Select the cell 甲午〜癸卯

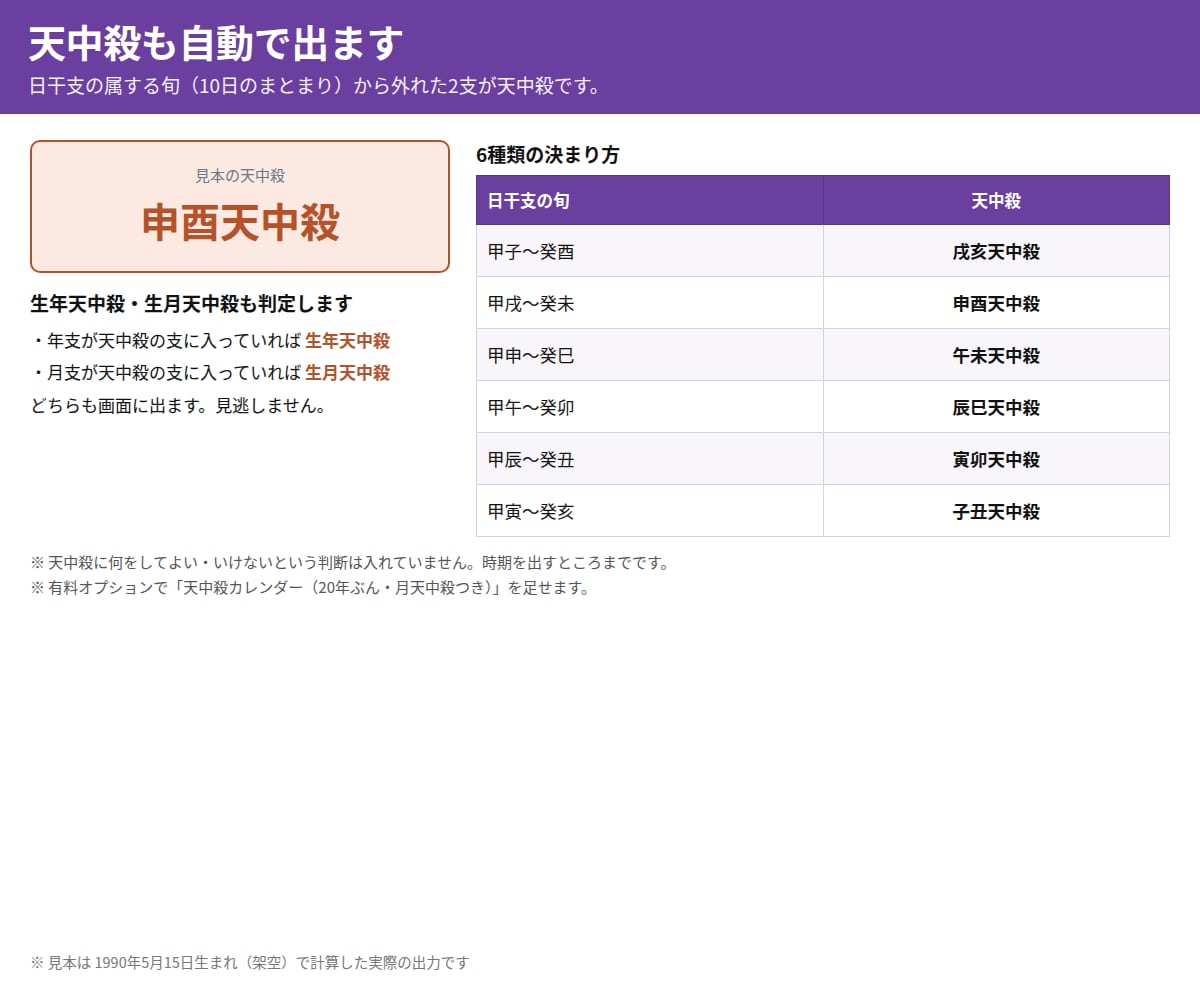(x=650, y=408)
